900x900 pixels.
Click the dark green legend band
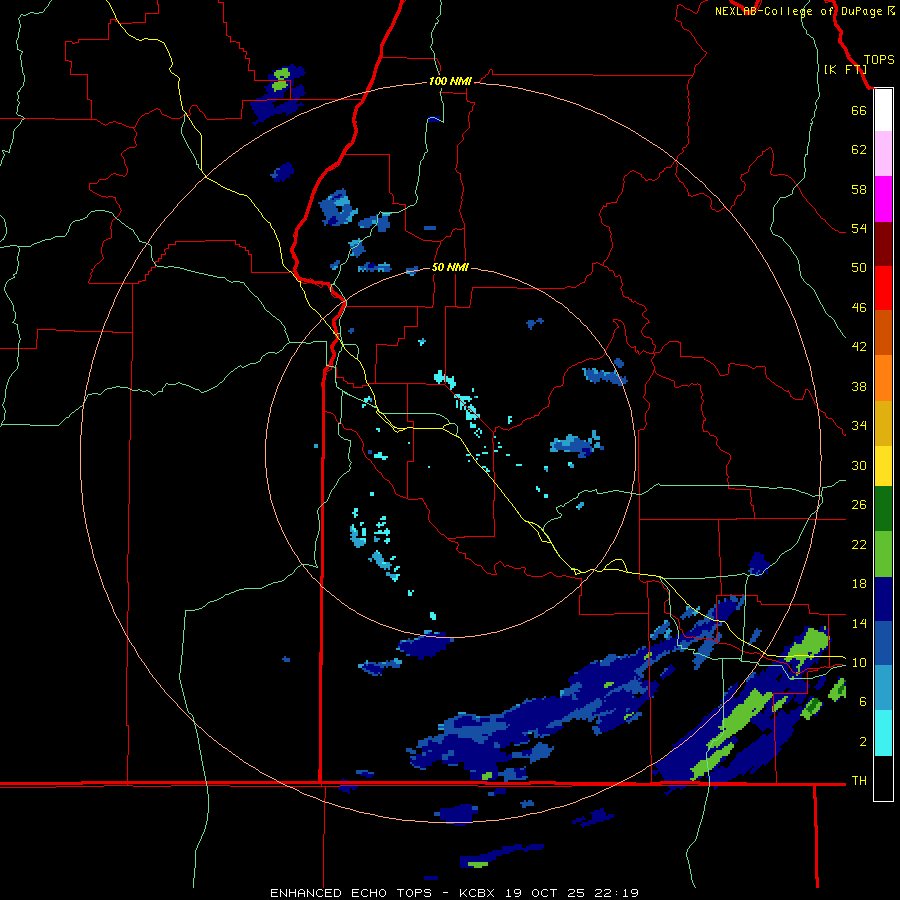883,509
